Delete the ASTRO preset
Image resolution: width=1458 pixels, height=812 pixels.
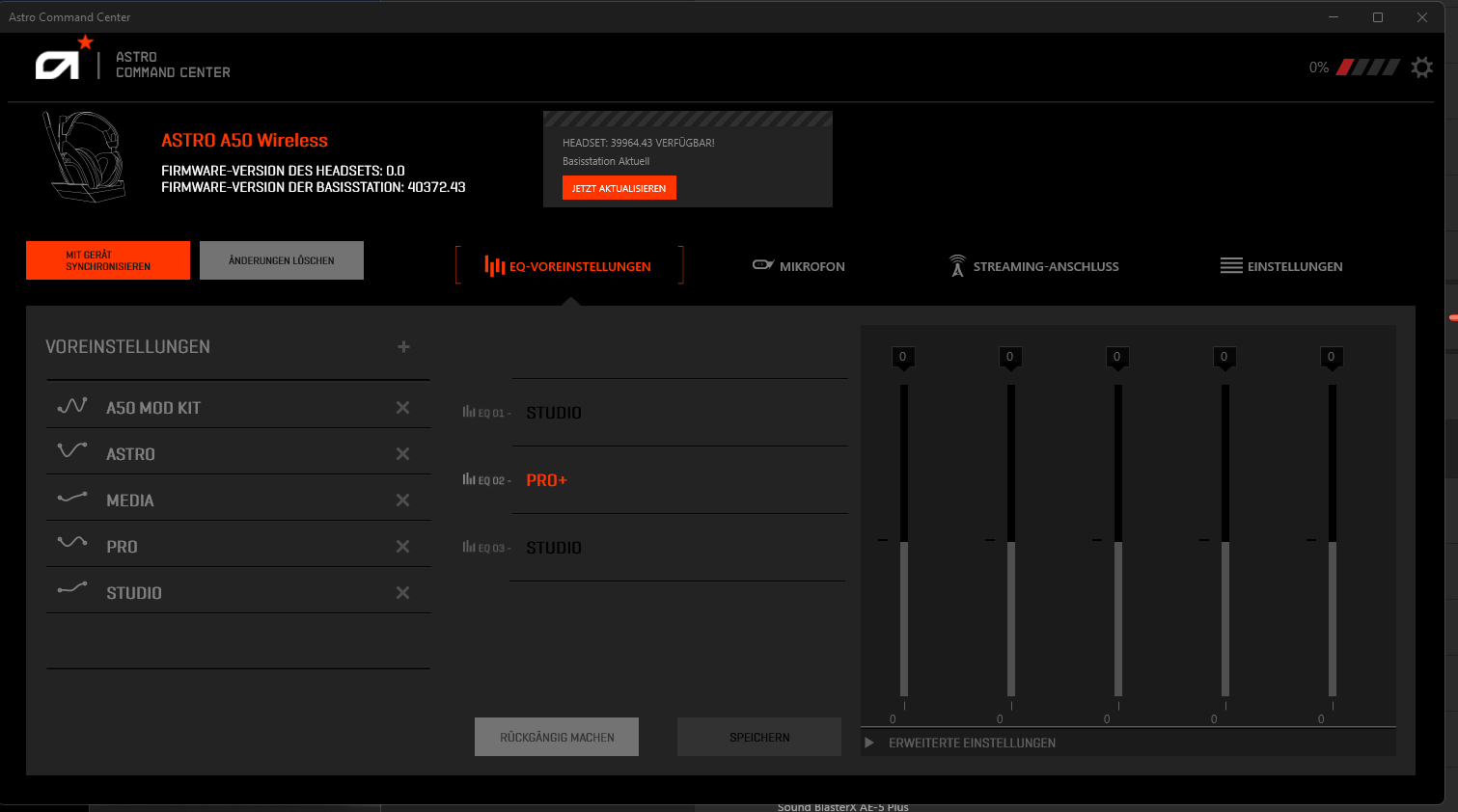click(x=402, y=454)
